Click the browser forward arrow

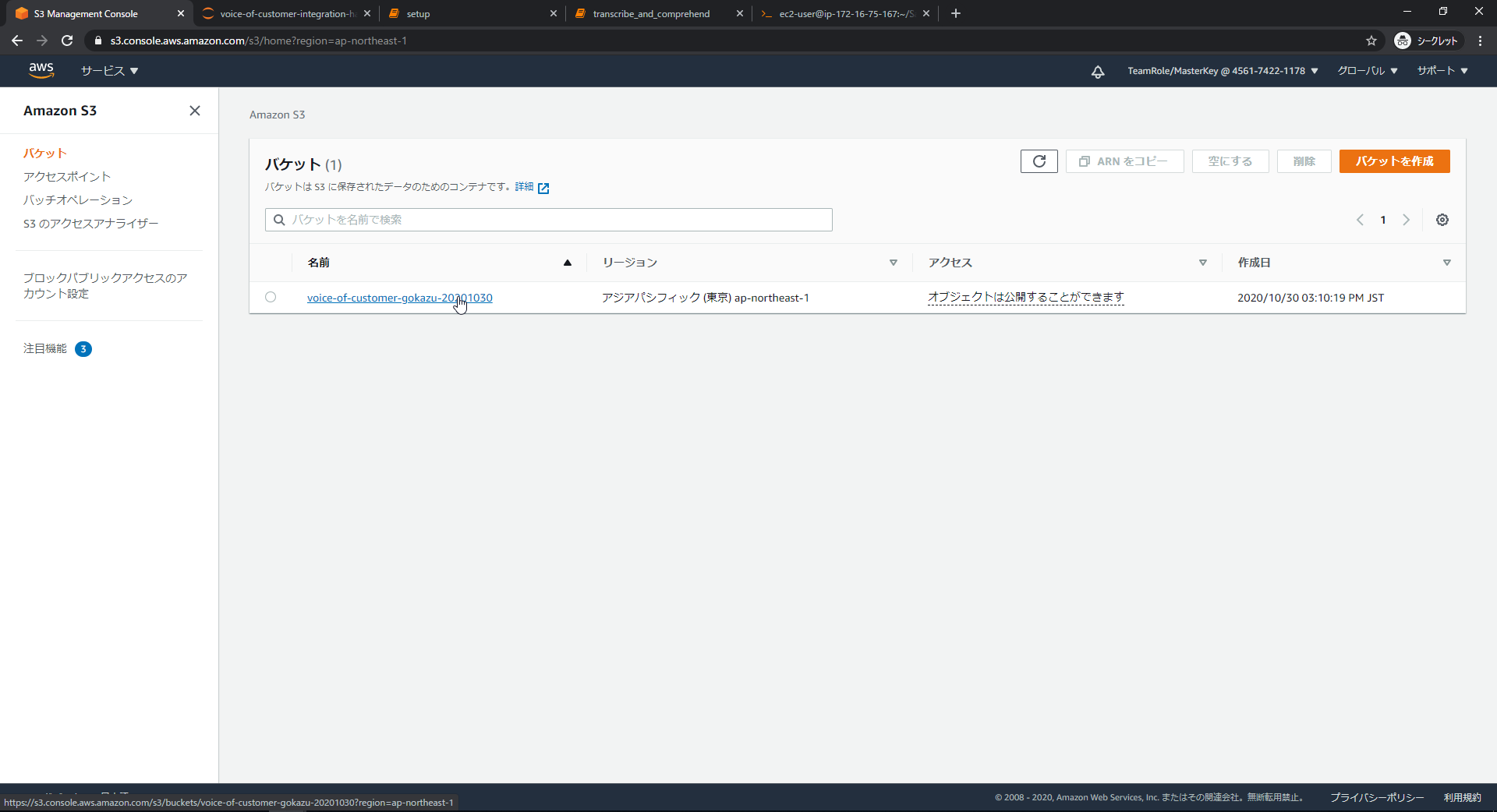(x=42, y=41)
